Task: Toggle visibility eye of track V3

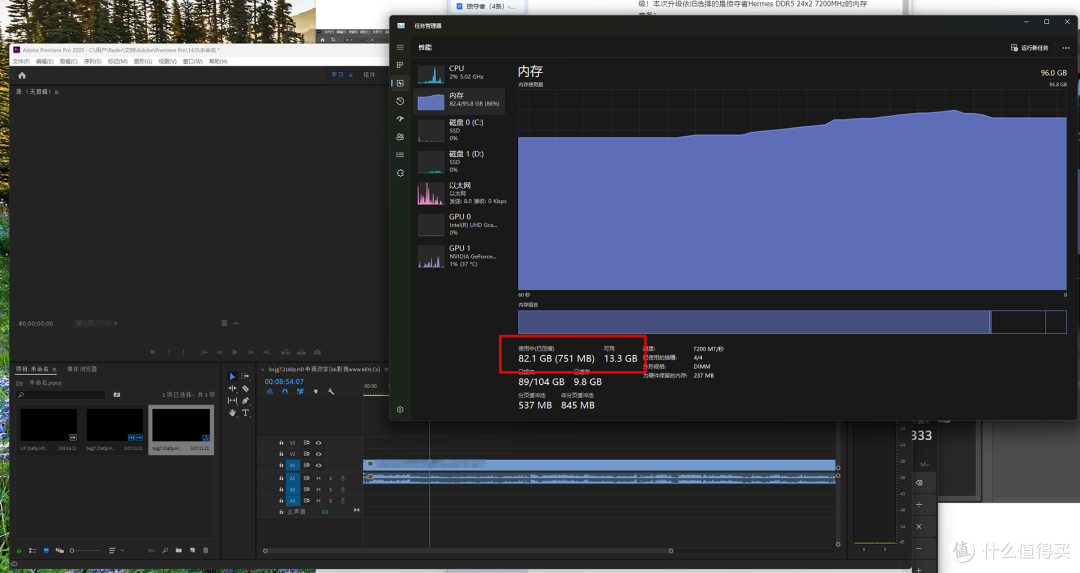Action: click(318, 443)
